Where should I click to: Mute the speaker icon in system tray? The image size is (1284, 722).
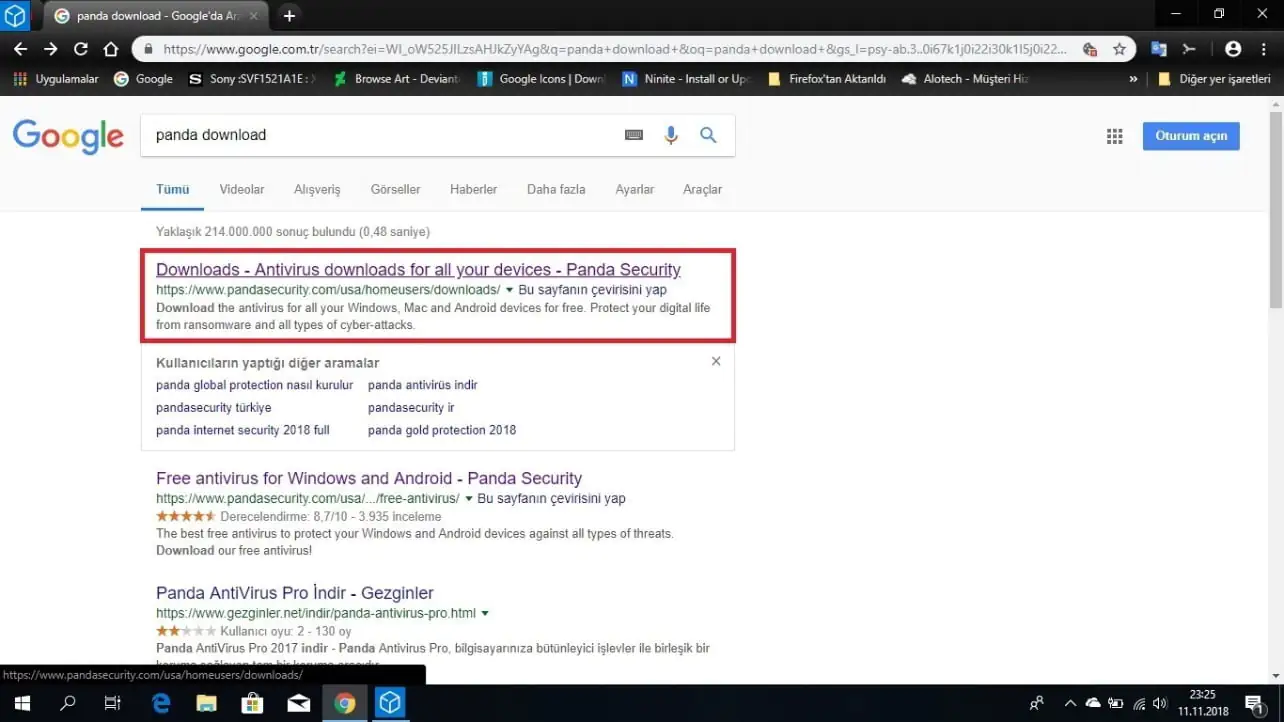coord(1160,703)
